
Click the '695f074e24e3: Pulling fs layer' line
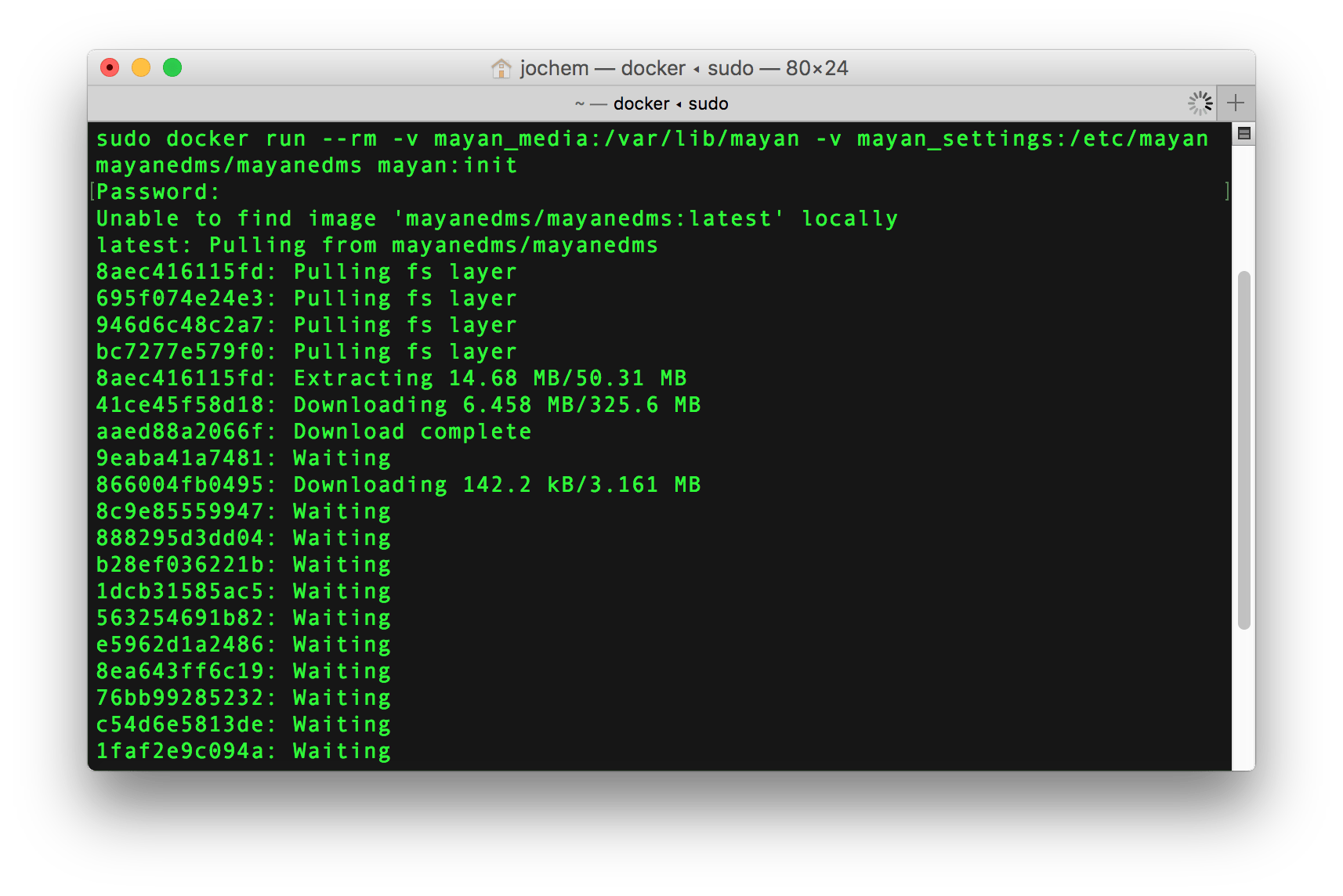[306, 298]
